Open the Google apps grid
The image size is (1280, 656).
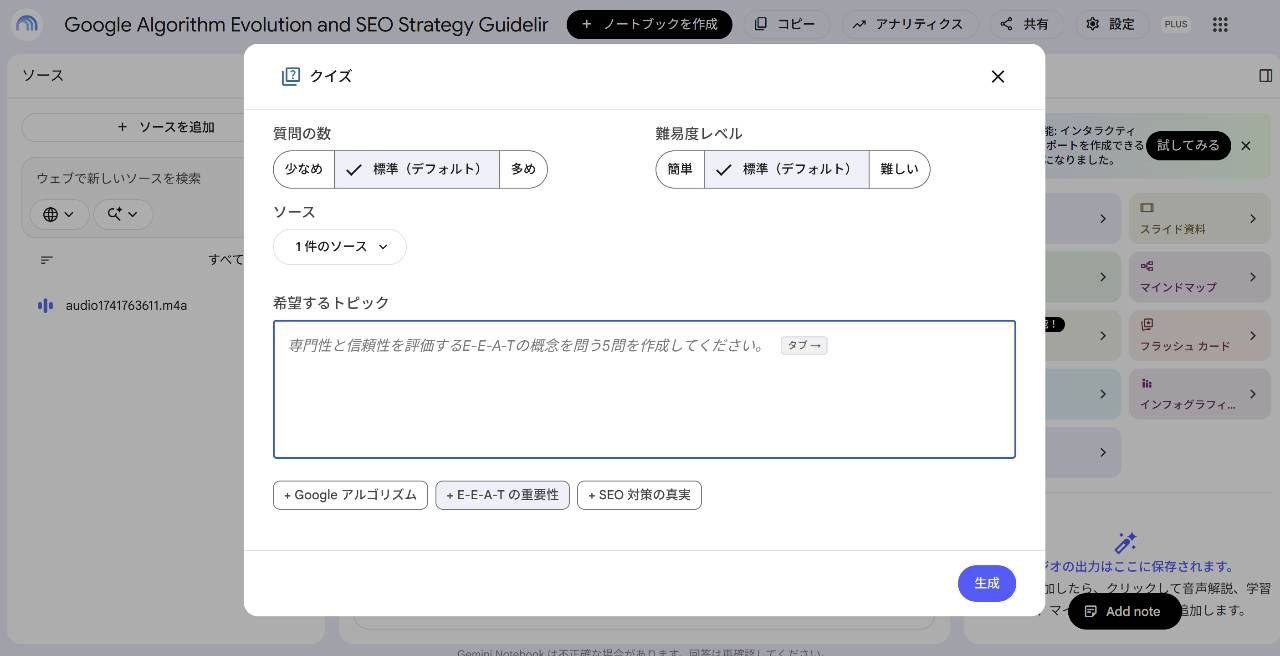(1220, 24)
